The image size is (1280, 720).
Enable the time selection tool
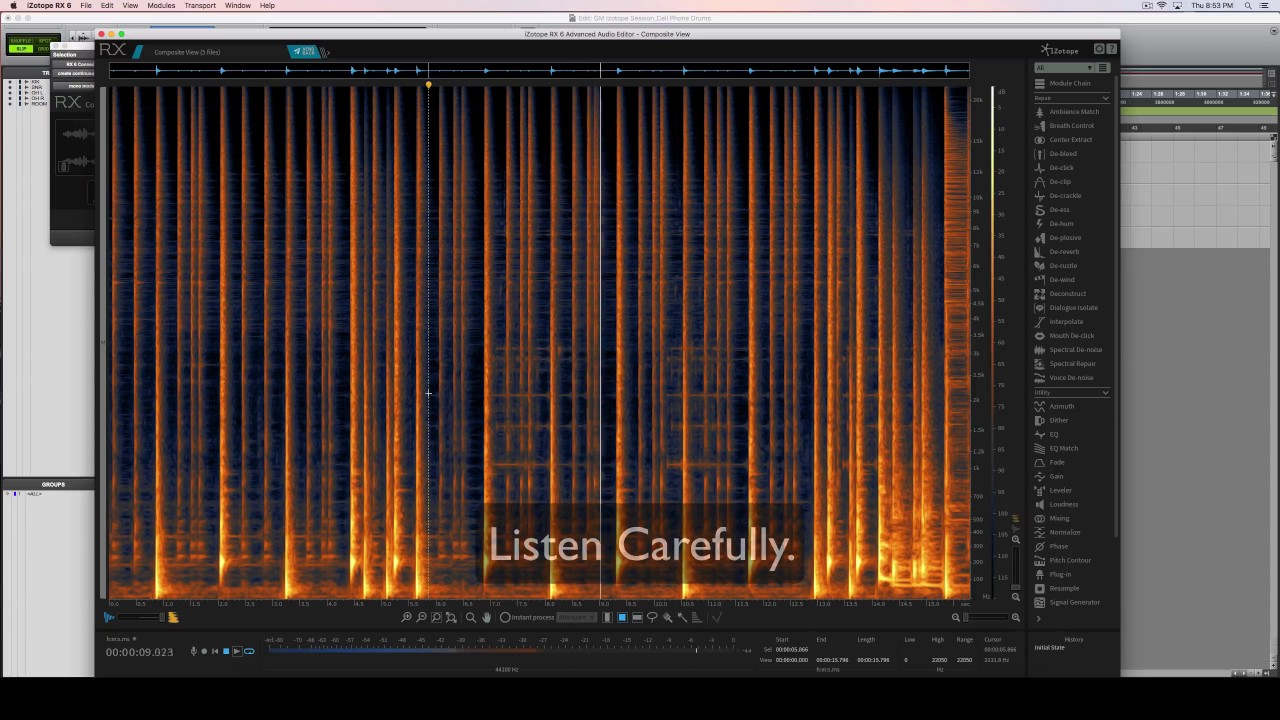pos(607,618)
